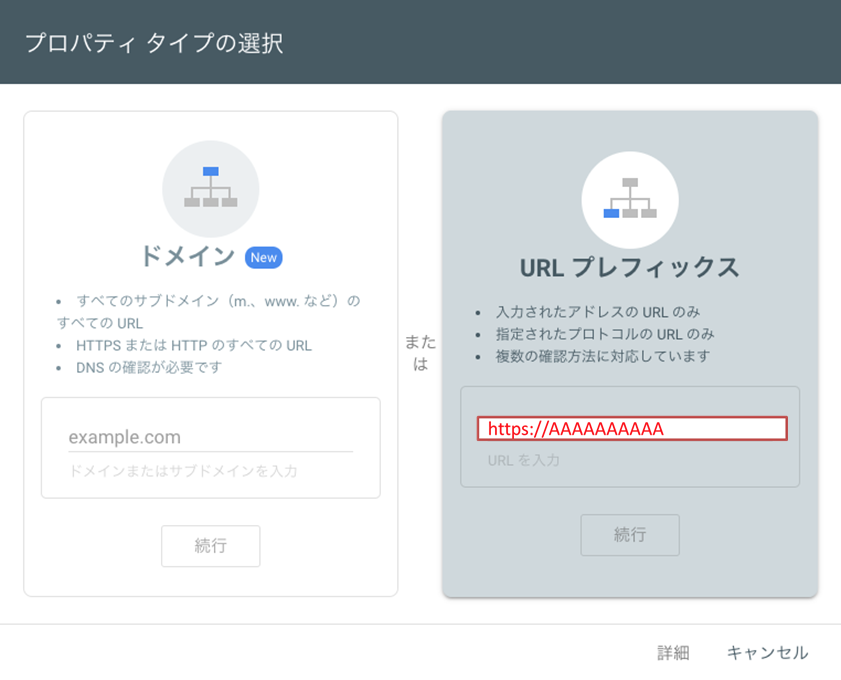This screenshot has width=841, height=680.
Task: Click '複数の確認方法に対応しています' bullet
Action: (603, 356)
